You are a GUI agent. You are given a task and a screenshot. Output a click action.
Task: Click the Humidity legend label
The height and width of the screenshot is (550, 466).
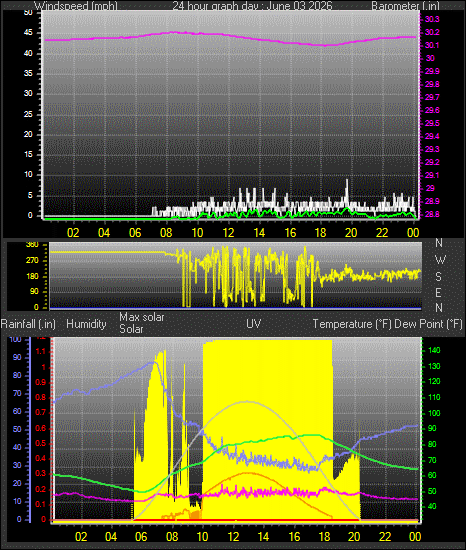point(86,324)
